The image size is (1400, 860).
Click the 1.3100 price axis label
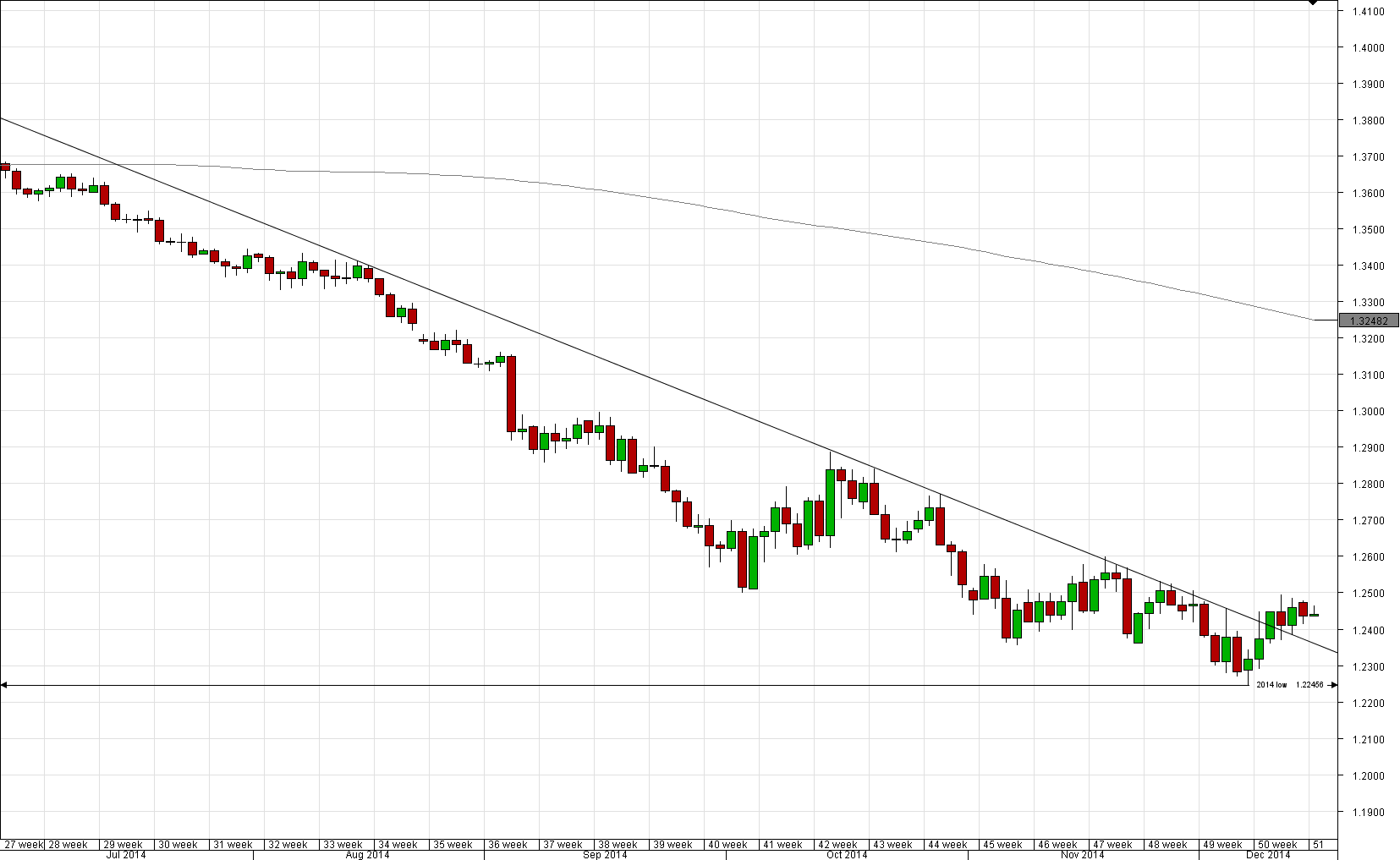coord(1368,375)
